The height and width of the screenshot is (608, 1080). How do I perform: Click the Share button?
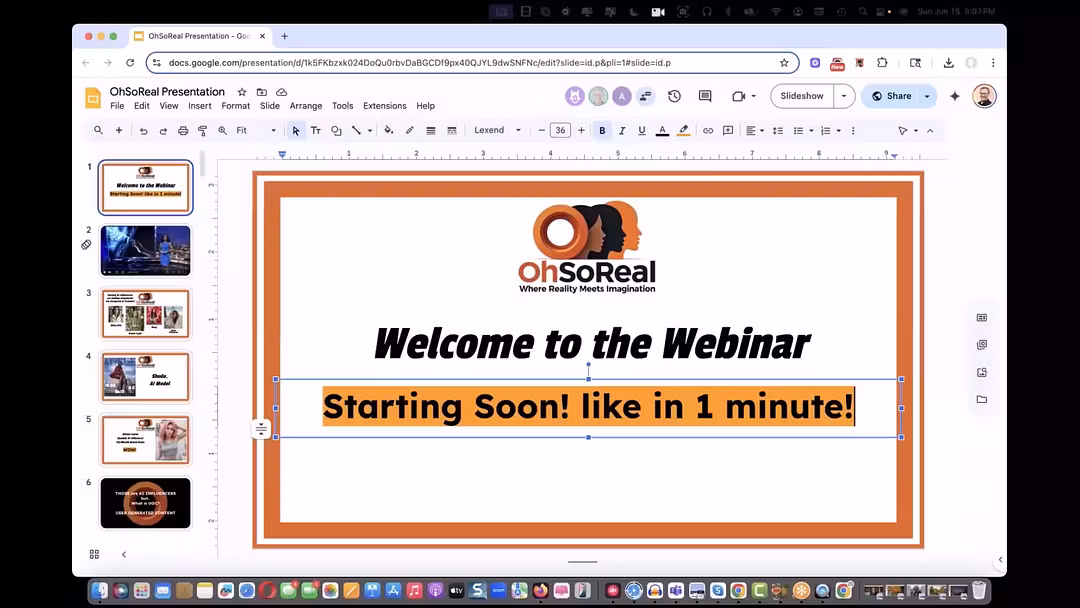[x=891, y=96]
